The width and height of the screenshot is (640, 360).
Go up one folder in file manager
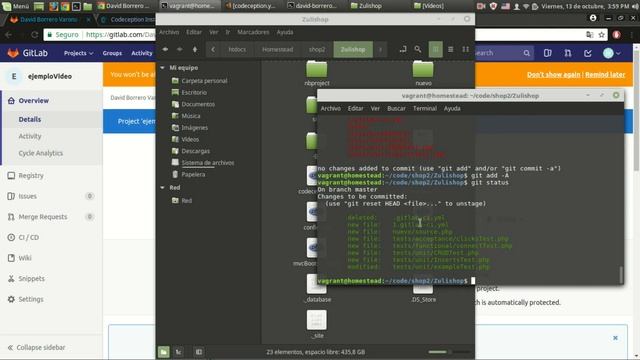pyautogui.click(x=195, y=49)
